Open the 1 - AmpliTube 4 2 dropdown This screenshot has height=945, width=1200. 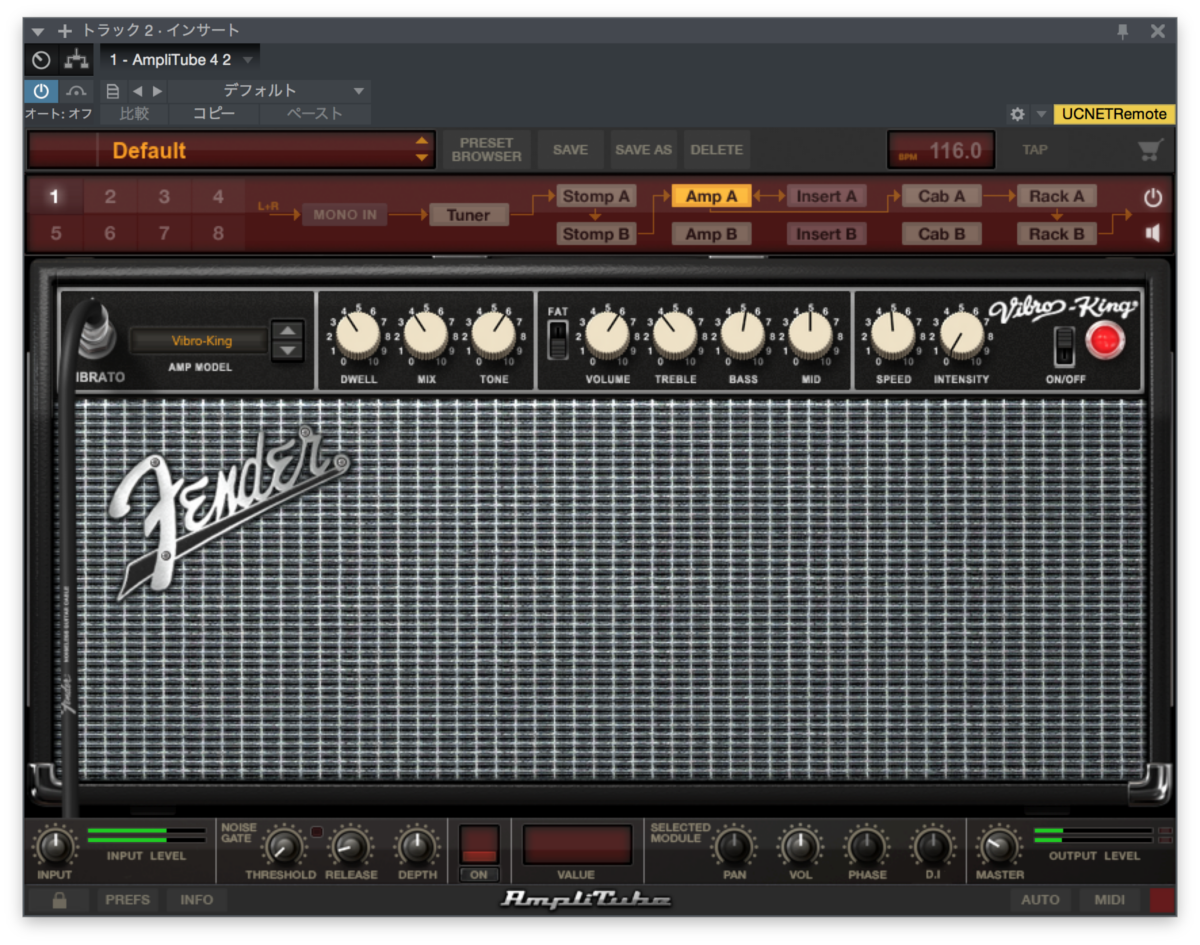pos(180,60)
